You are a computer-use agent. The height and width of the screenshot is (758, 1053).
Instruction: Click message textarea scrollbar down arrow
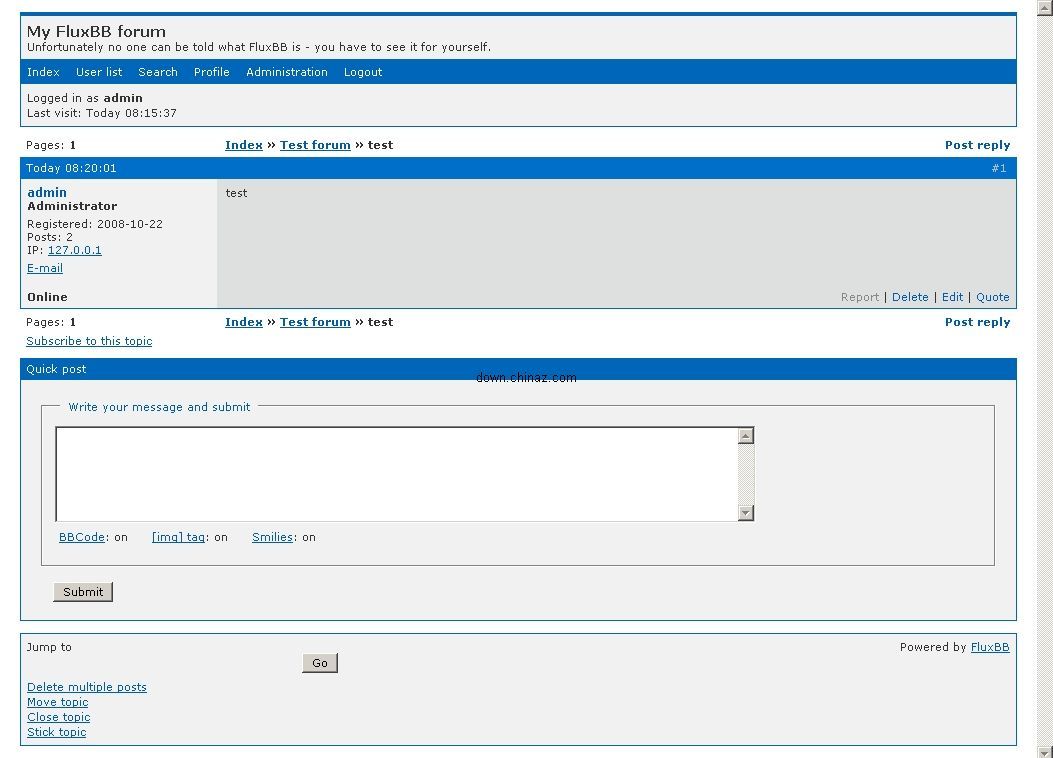click(745, 513)
